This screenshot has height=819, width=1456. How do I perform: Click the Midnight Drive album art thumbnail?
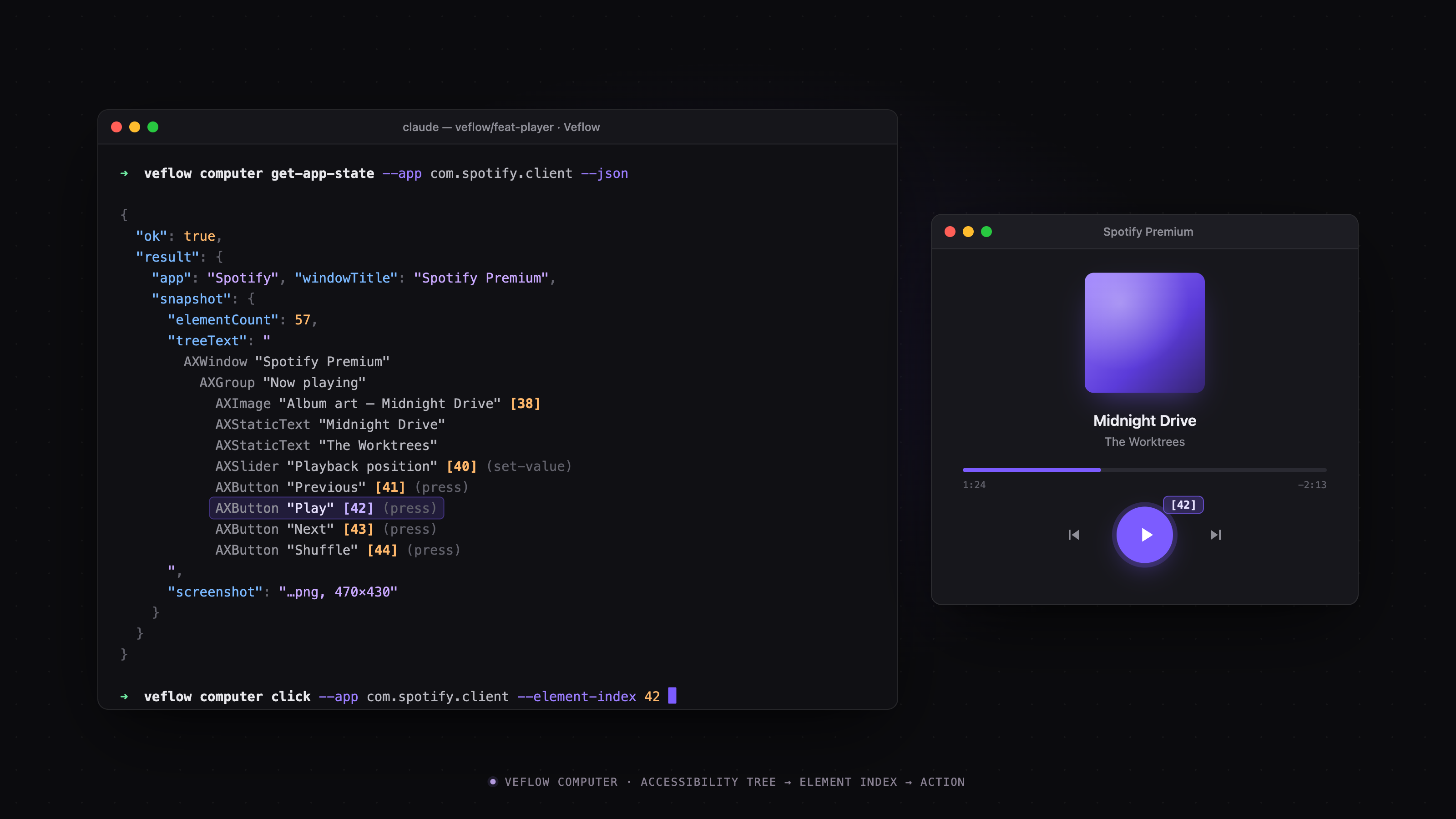(1145, 332)
